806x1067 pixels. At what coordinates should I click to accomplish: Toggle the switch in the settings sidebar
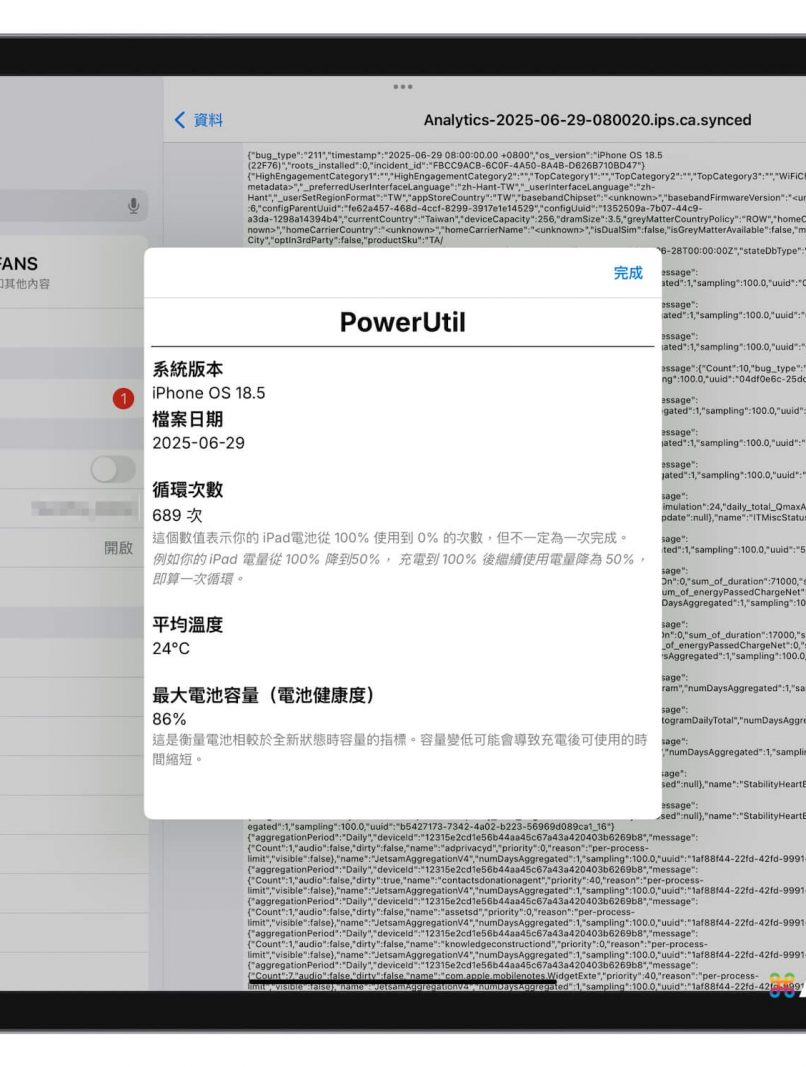[112, 469]
